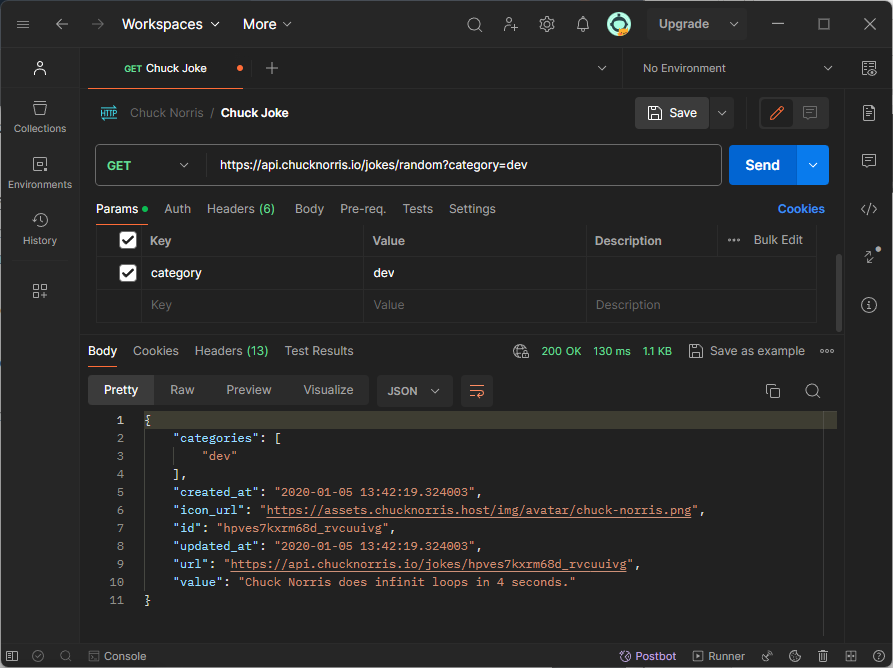The image size is (893, 668).
Task: Click the request URL field
Action: pos(464,165)
